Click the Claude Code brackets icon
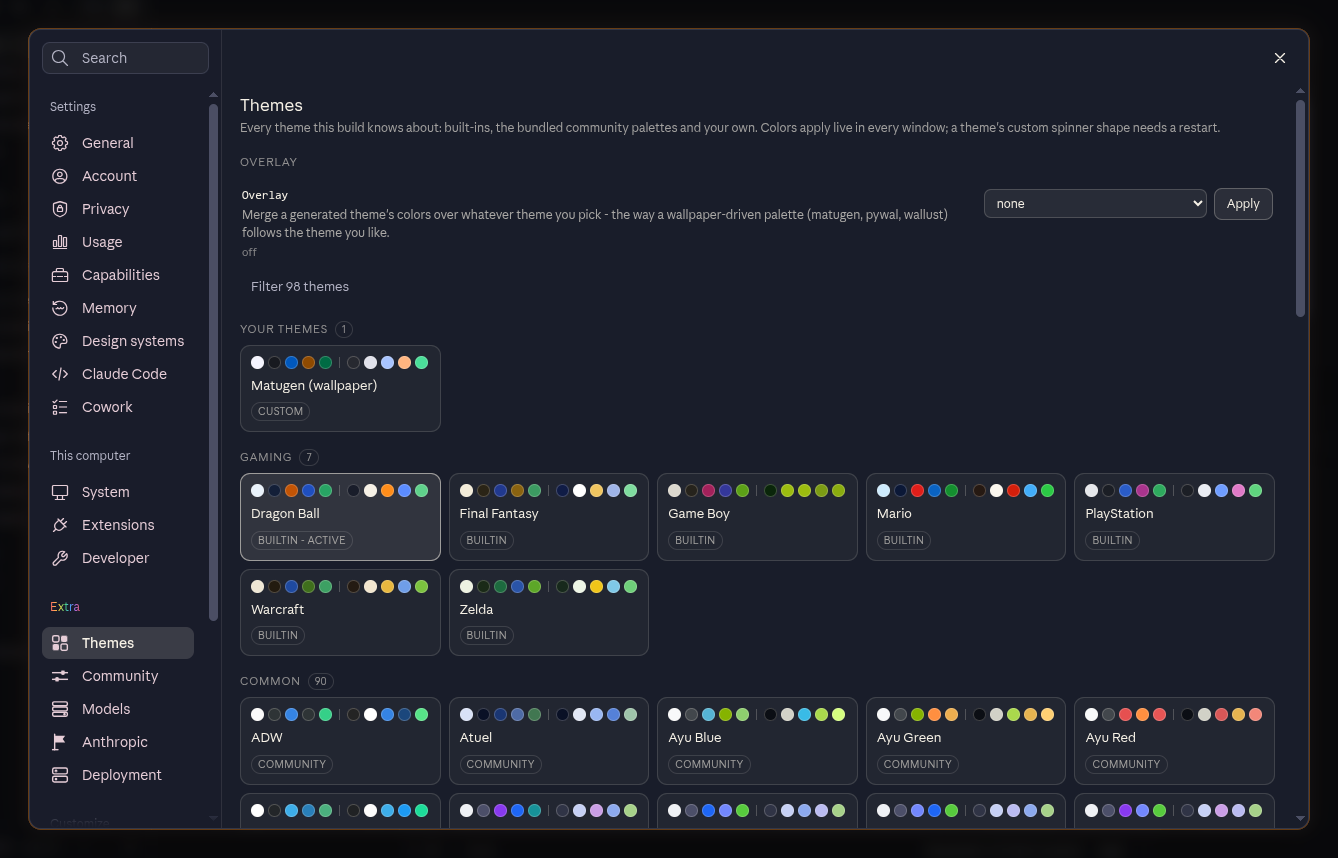Viewport: 1338px width, 858px height. [x=60, y=374]
